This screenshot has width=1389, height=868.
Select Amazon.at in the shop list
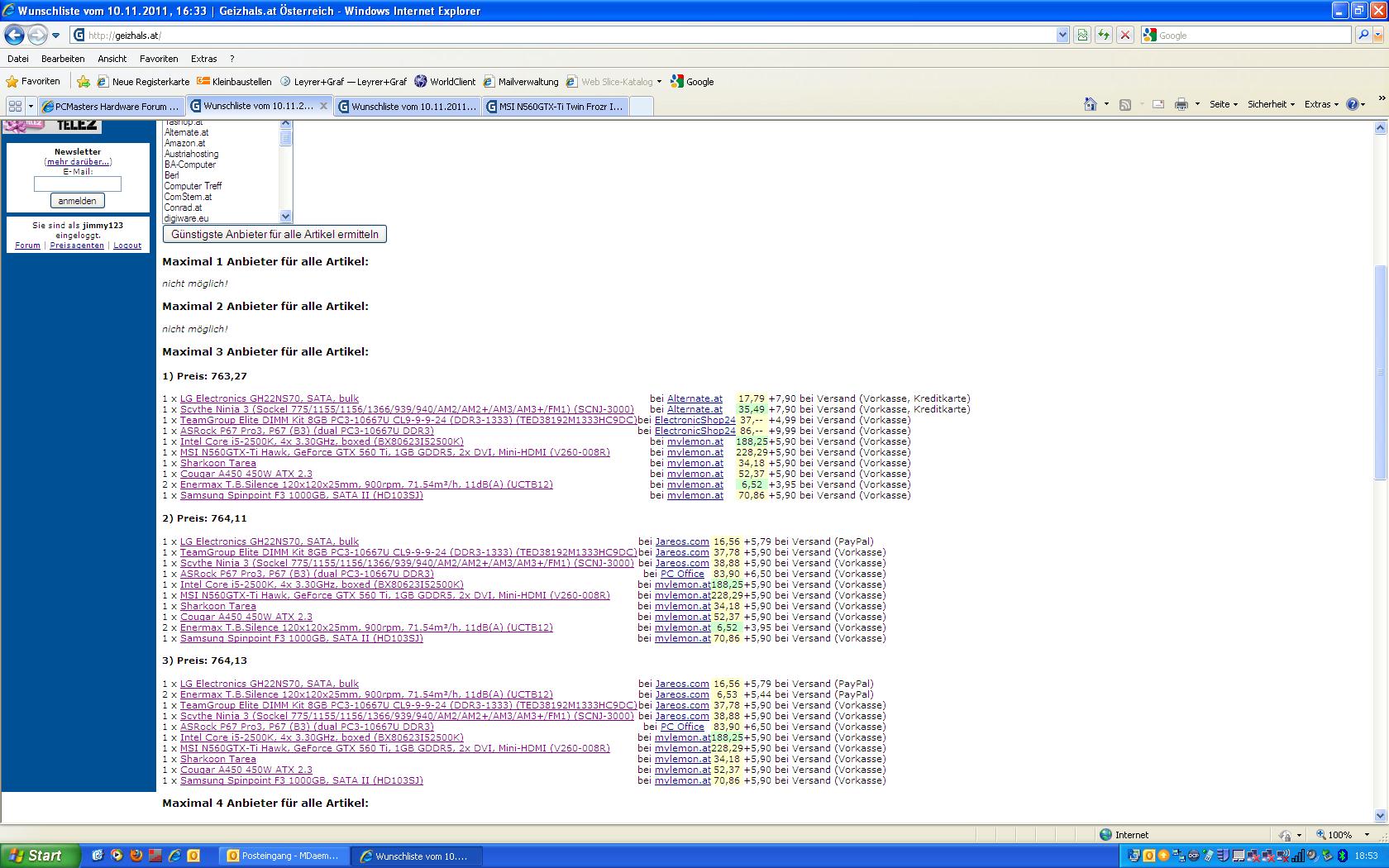tap(184, 143)
